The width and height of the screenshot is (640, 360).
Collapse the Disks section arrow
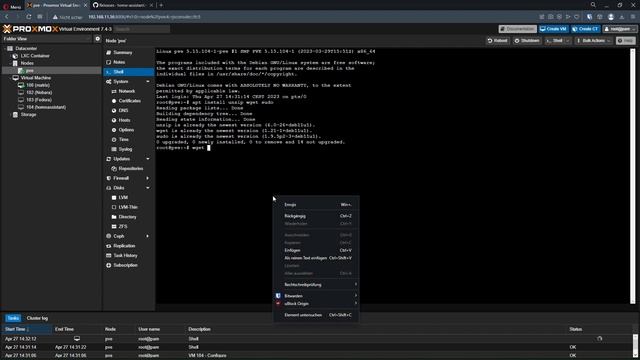148,188
